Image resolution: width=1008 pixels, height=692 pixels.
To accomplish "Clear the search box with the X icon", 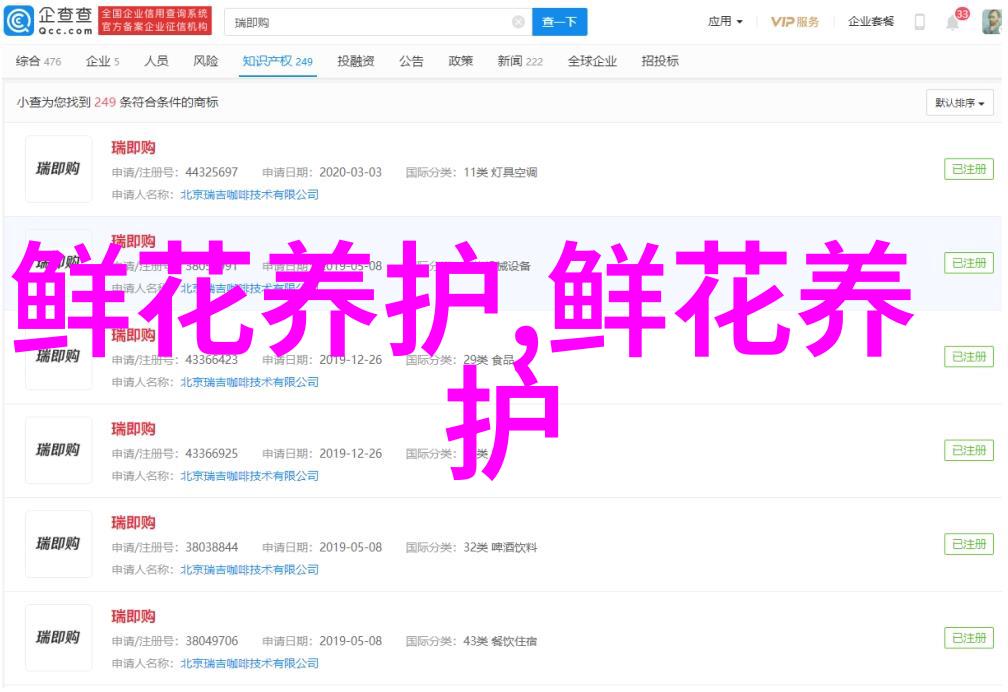I will [518, 23].
